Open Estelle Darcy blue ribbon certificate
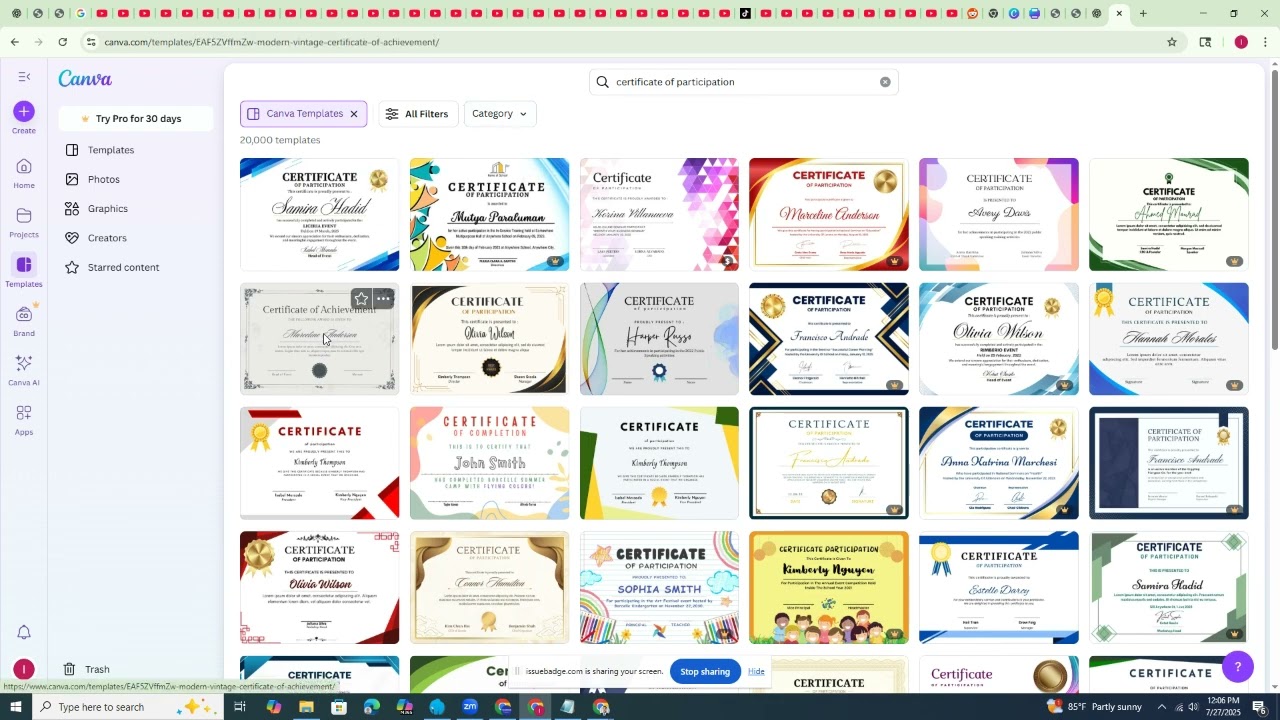Image resolution: width=1280 pixels, height=720 pixels. point(999,588)
